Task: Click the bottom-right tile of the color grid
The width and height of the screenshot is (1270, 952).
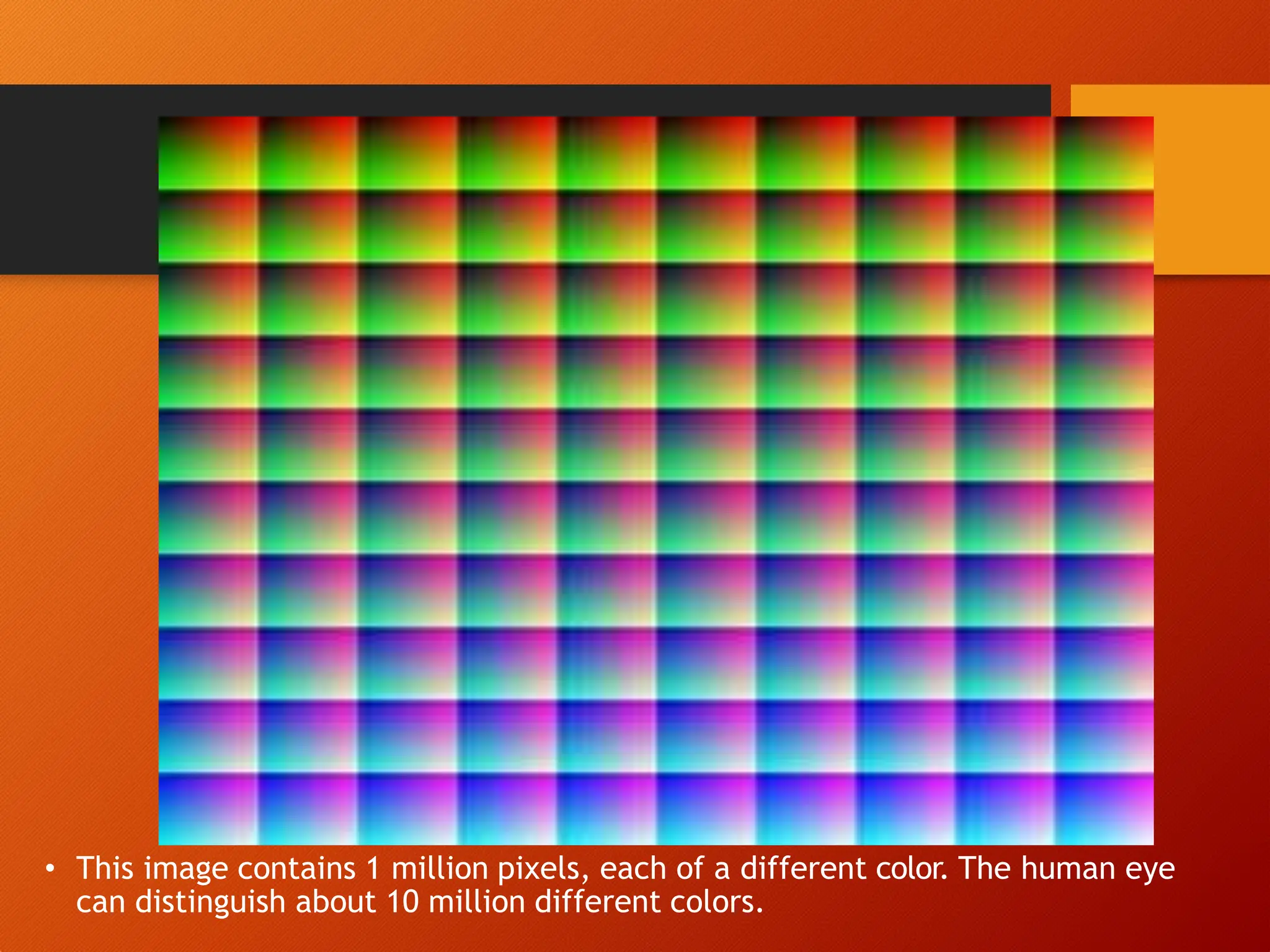Action: tap(1104, 809)
